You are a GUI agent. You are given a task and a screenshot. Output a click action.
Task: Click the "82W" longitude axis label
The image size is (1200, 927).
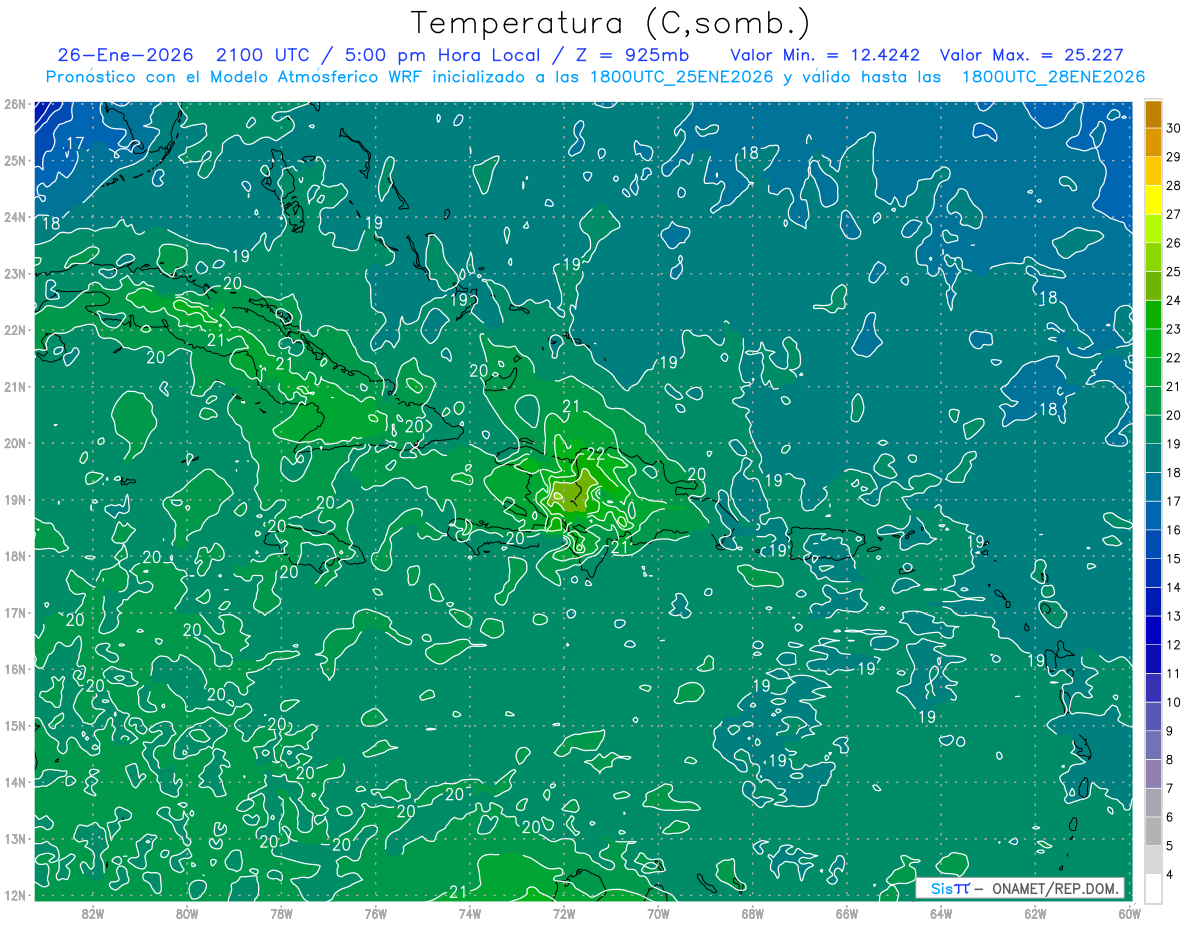pyautogui.click(x=93, y=912)
